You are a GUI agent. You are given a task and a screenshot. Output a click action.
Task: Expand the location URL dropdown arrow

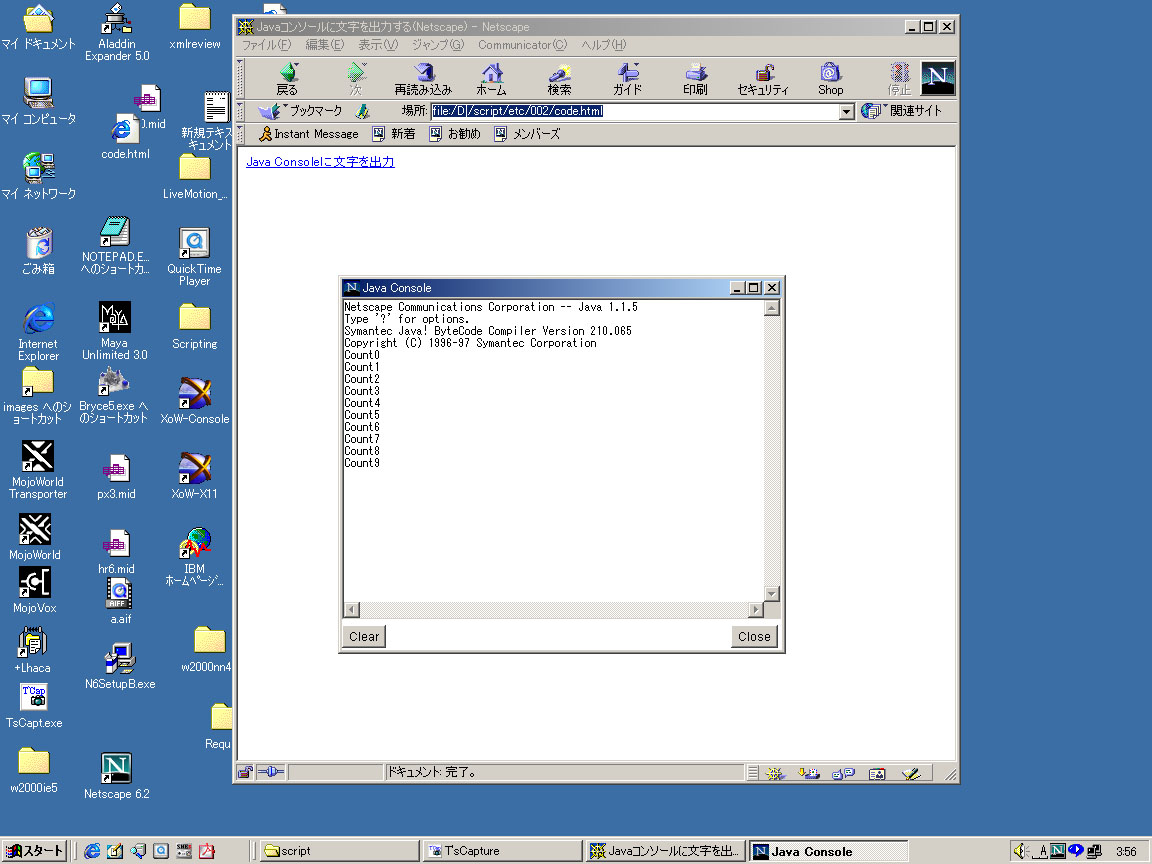click(x=846, y=112)
